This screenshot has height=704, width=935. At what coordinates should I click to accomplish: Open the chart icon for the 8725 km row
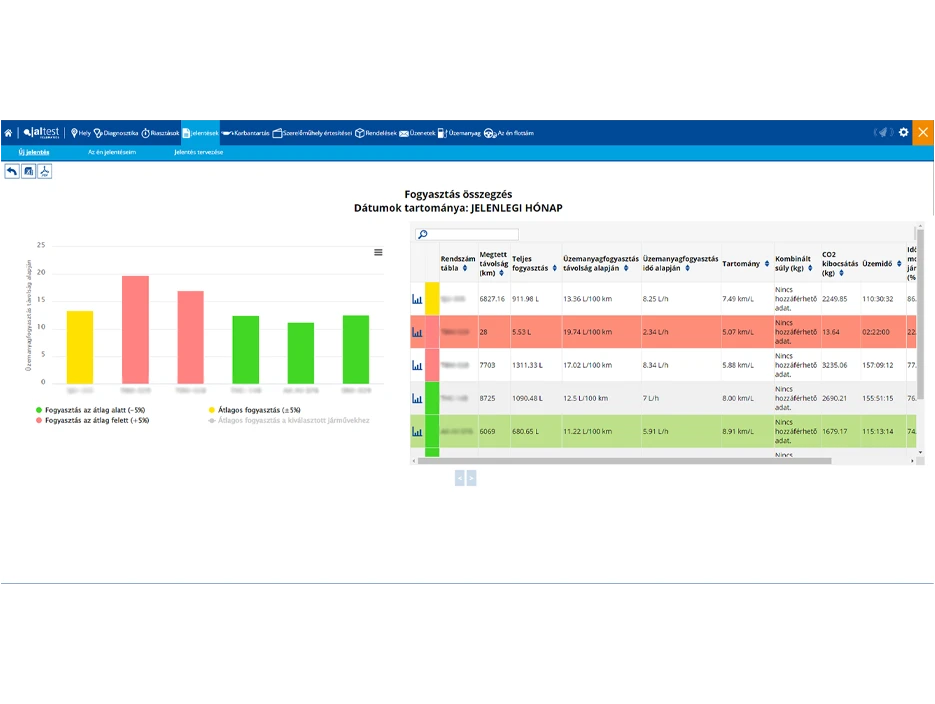[x=417, y=398]
